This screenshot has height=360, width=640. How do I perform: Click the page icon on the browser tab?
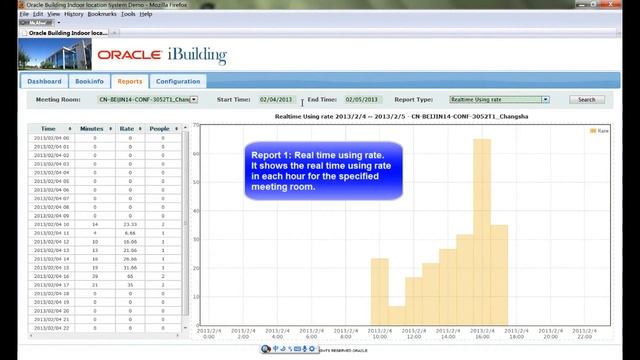(24, 33)
